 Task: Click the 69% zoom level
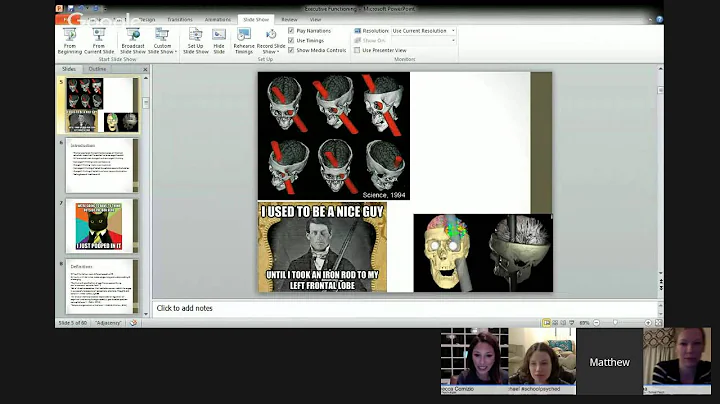pyautogui.click(x=584, y=323)
